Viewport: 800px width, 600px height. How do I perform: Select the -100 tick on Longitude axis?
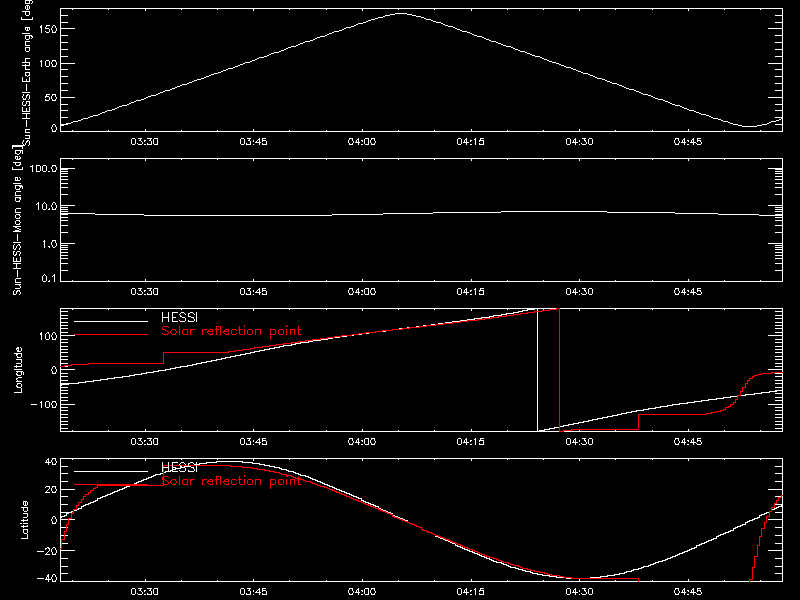click(x=44, y=404)
